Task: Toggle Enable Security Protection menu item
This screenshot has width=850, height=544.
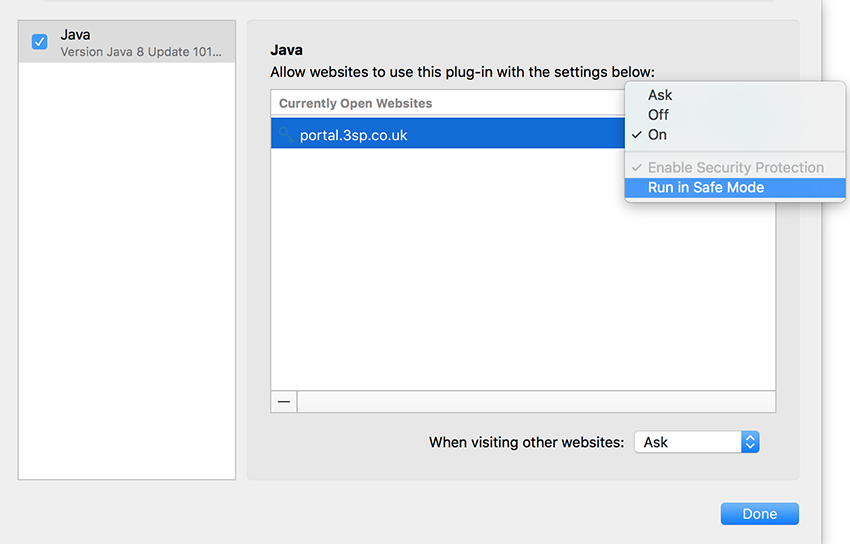Action: 735,167
